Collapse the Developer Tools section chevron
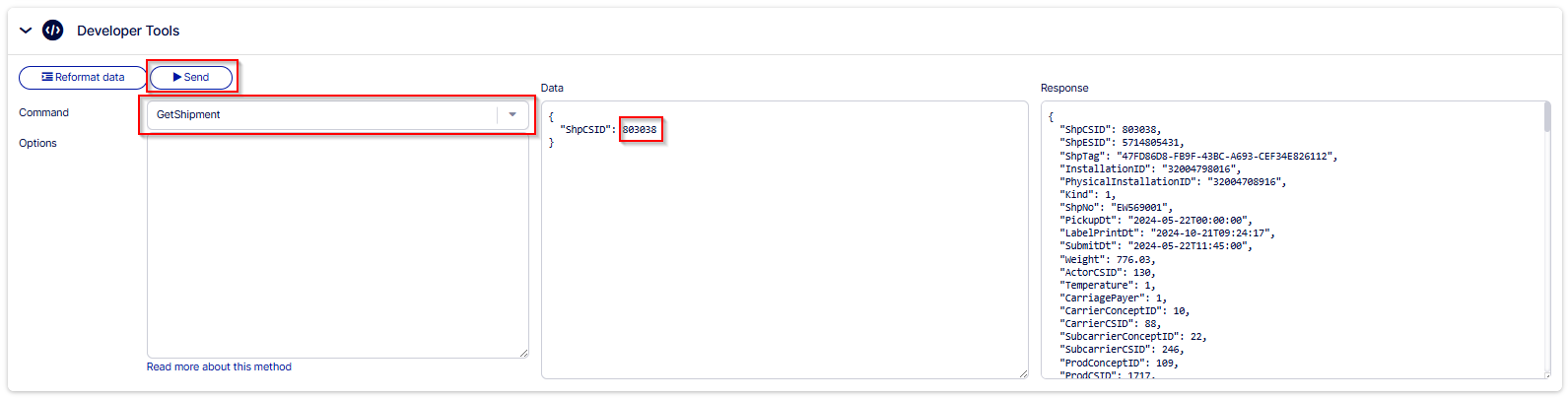This screenshot has height=398, width=1568. (26, 31)
